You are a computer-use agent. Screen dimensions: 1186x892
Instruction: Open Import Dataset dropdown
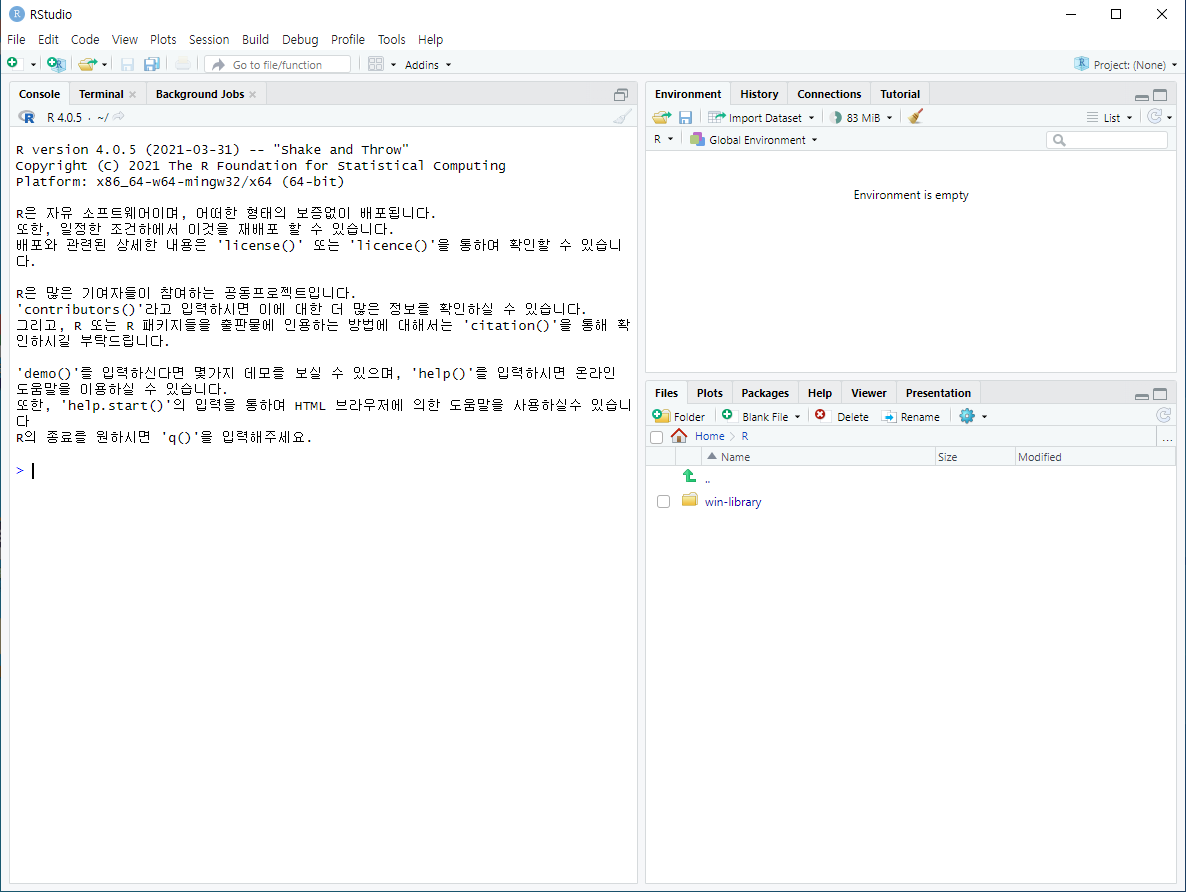coord(762,117)
